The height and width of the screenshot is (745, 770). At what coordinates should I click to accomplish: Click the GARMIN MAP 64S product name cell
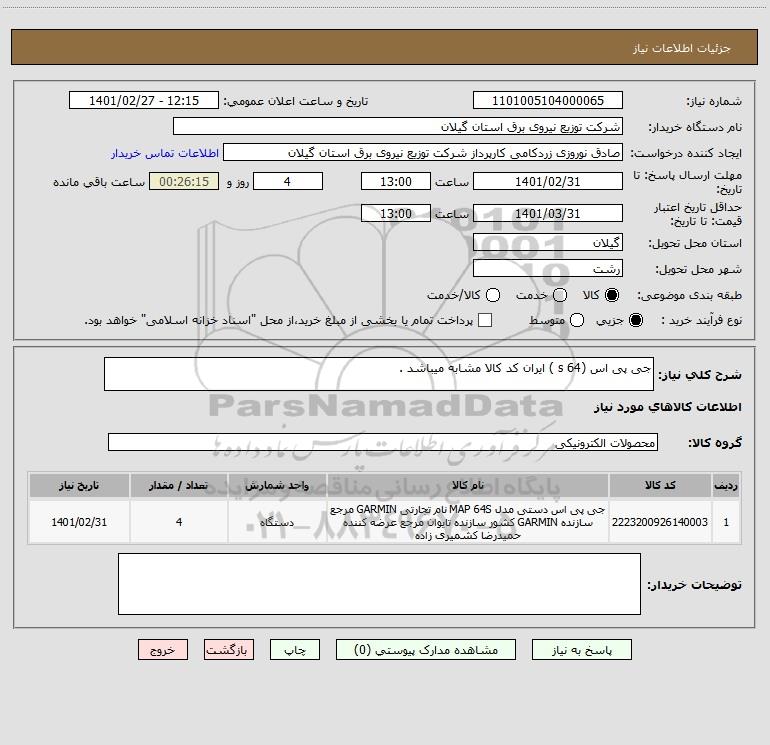pos(468,522)
